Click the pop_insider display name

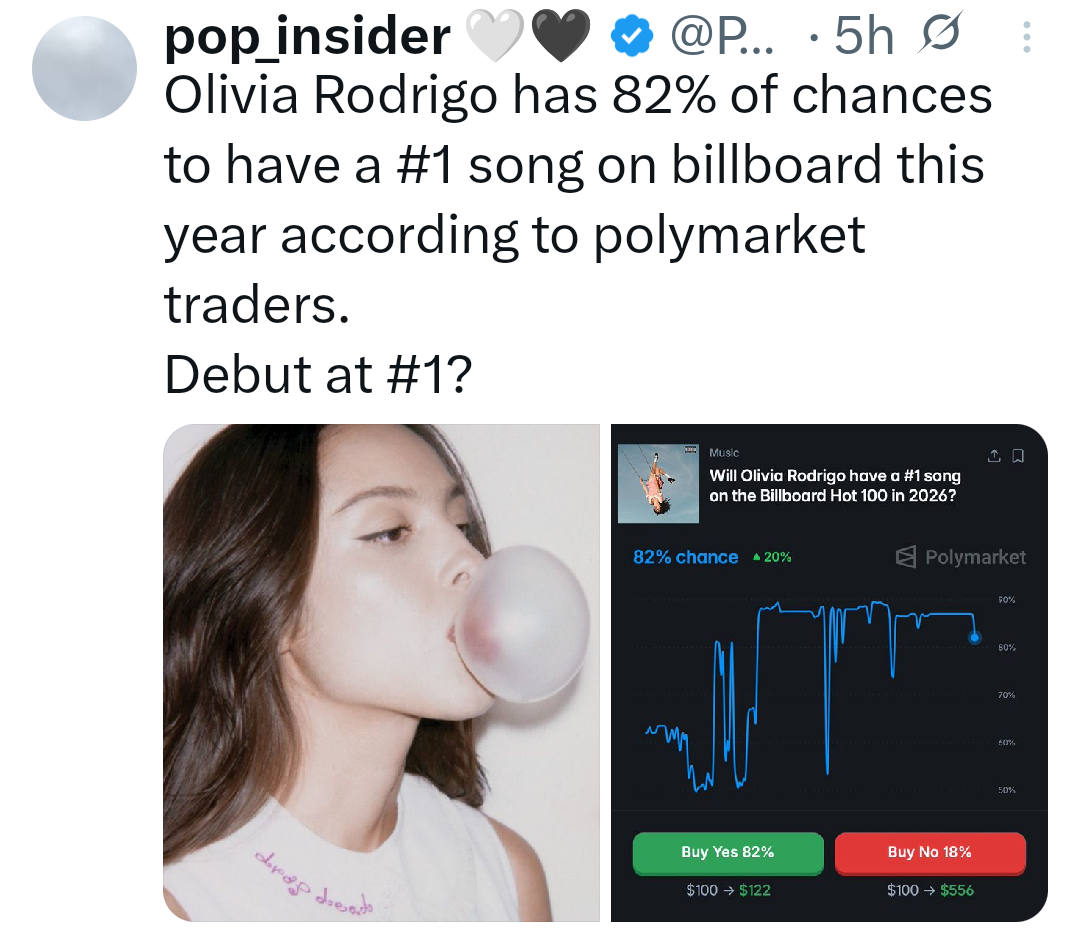pyautogui.click(x=307, y=36)
